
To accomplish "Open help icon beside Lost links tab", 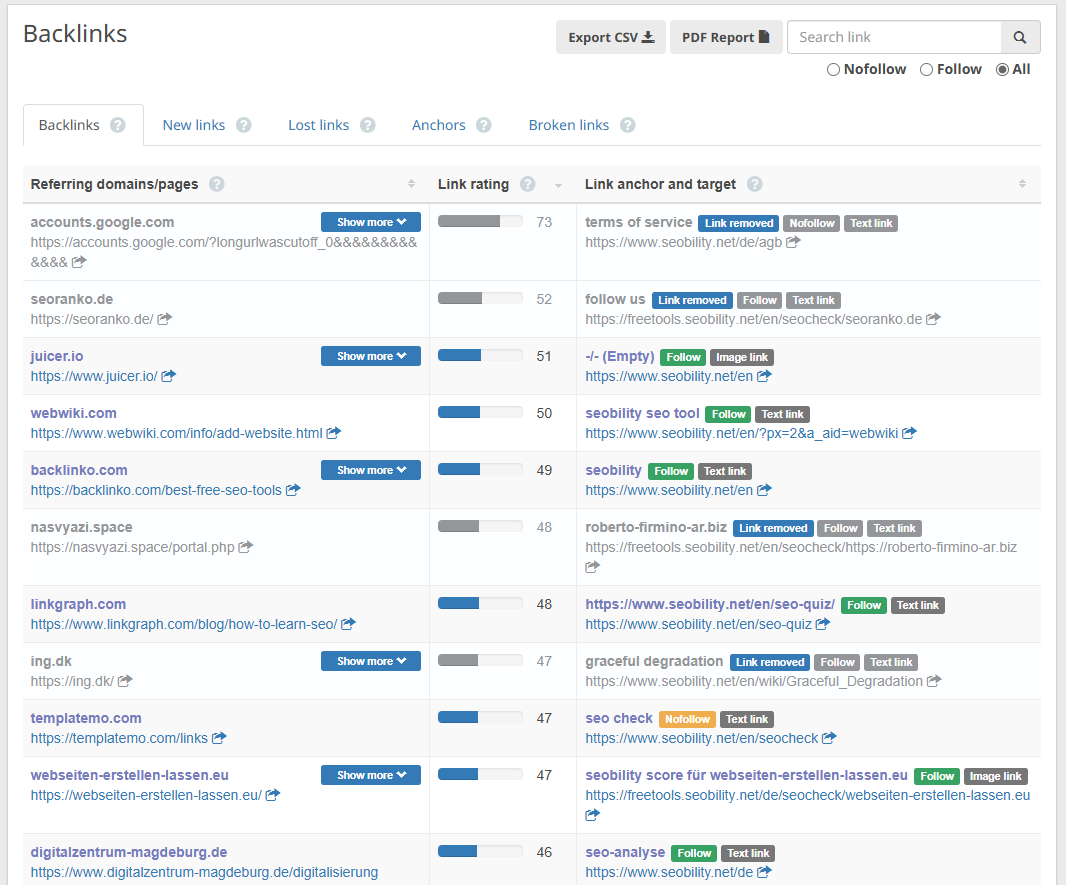I will (x=368, y=125).
